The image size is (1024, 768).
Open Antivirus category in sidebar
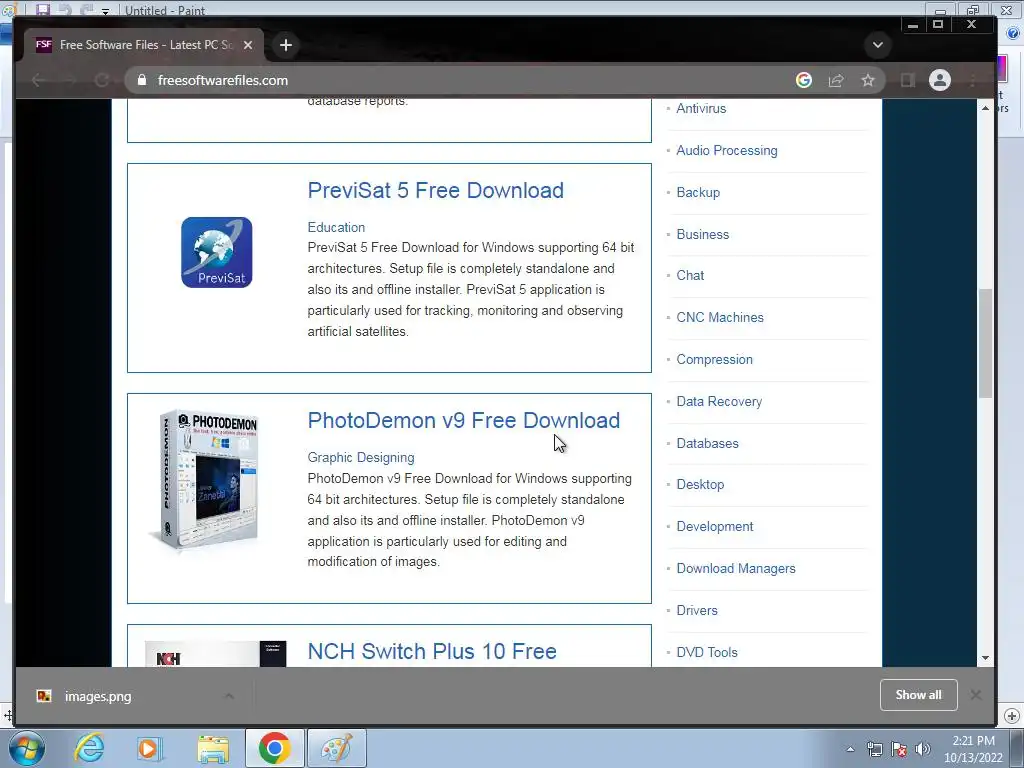[x=701, y=108]
